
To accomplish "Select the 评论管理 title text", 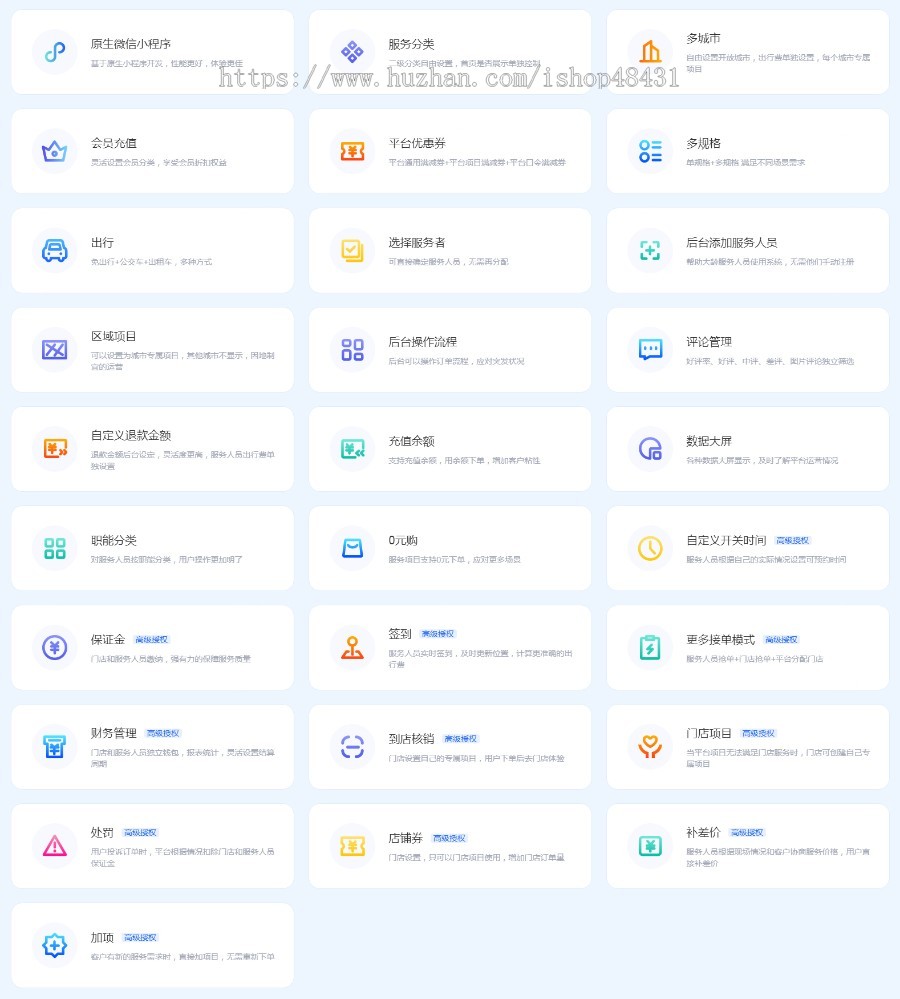I will click(x=708, y=342).
